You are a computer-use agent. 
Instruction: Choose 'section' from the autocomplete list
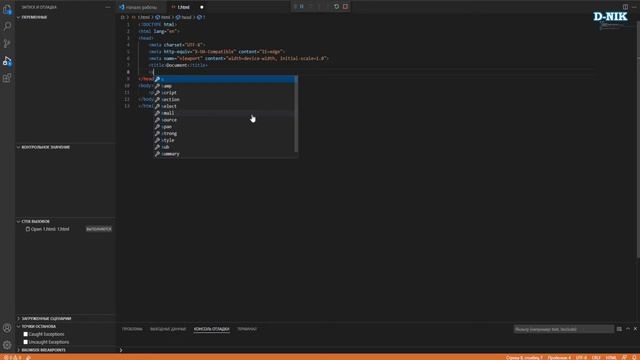225,100
